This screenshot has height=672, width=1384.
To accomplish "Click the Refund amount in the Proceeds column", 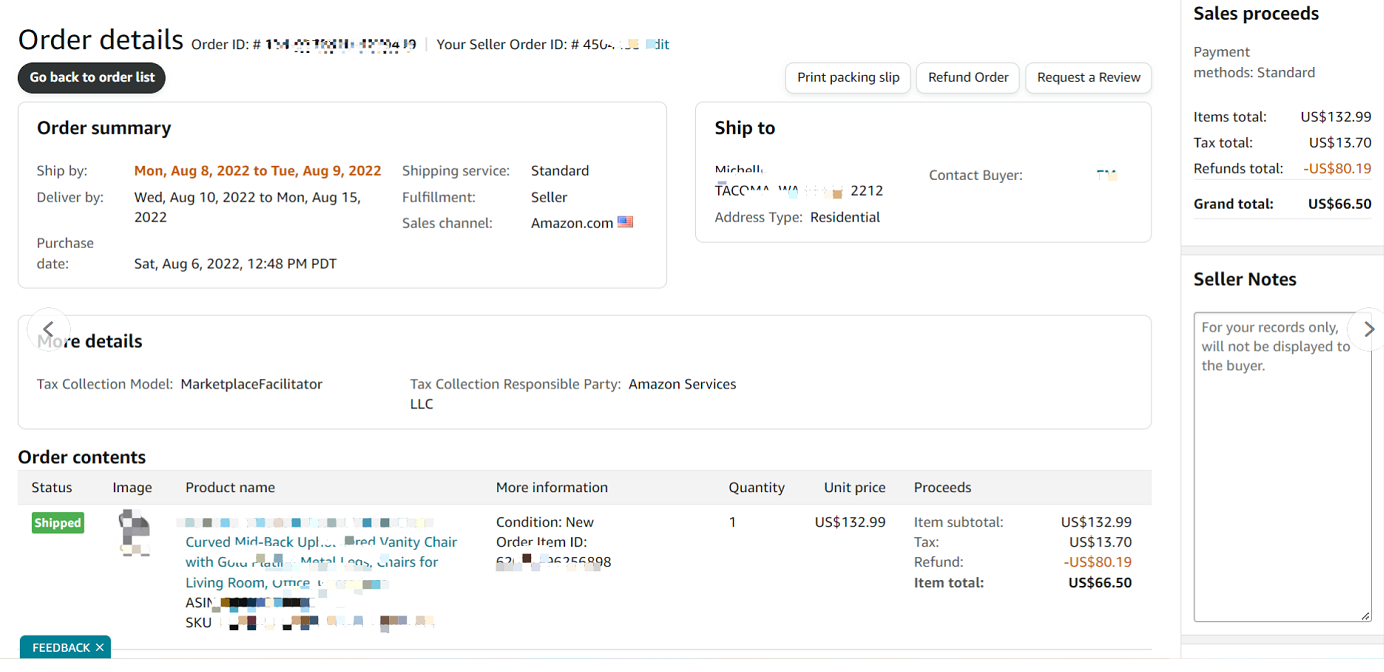I will pyautogui.click(x=1098, y=562).
